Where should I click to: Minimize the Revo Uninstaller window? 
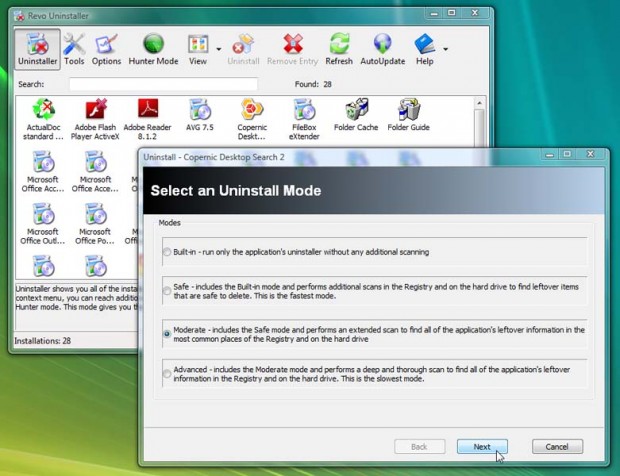coord(434,13)
